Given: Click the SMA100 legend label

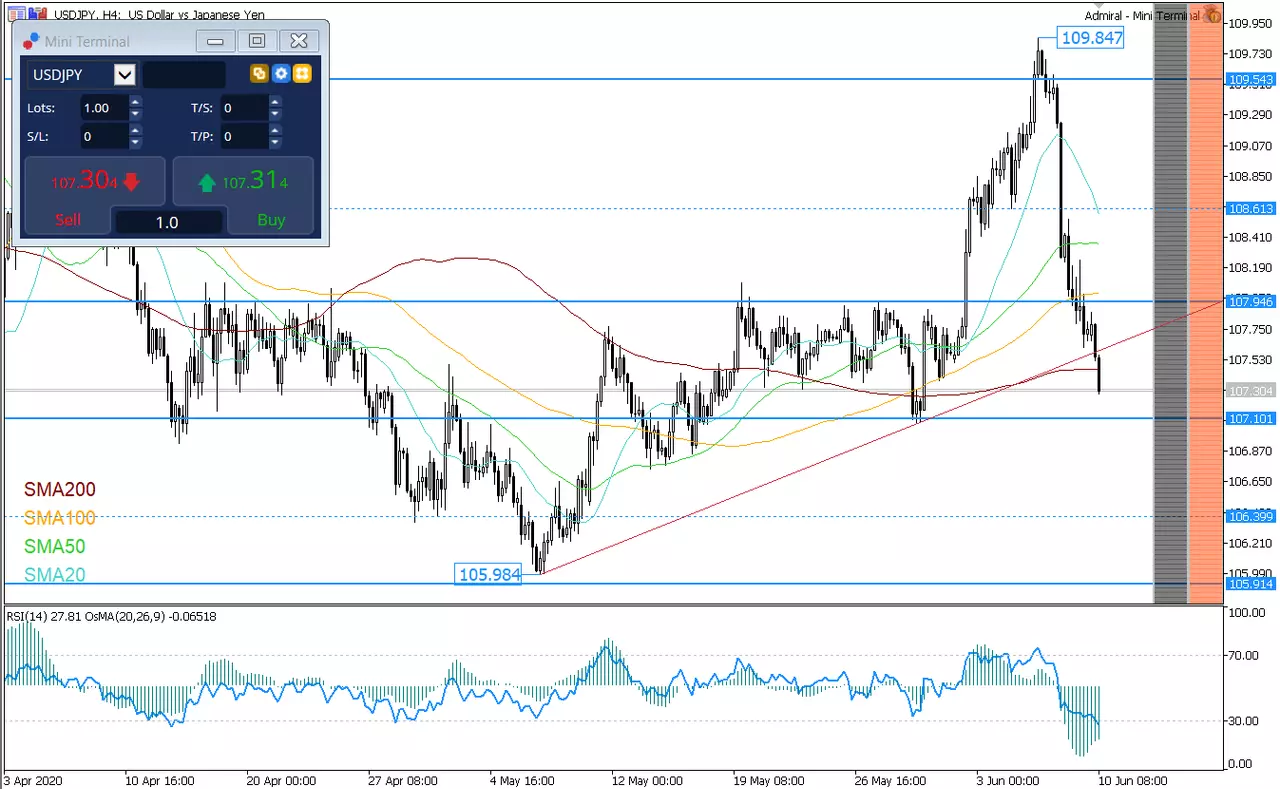Looking at the screenshot, I should 59,518.
